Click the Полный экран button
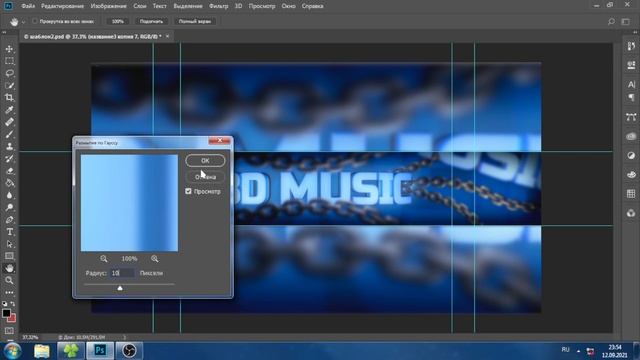 point(195,21)
